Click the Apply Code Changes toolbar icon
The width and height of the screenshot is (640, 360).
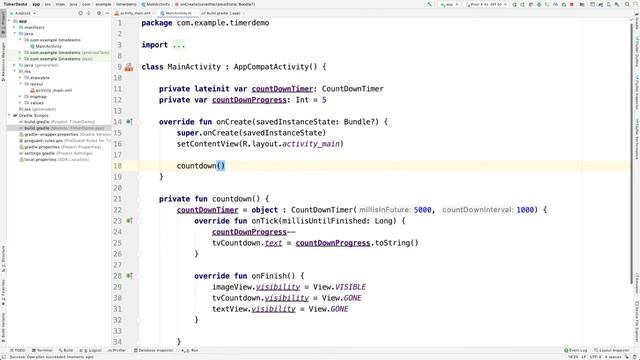pos(530,4)
